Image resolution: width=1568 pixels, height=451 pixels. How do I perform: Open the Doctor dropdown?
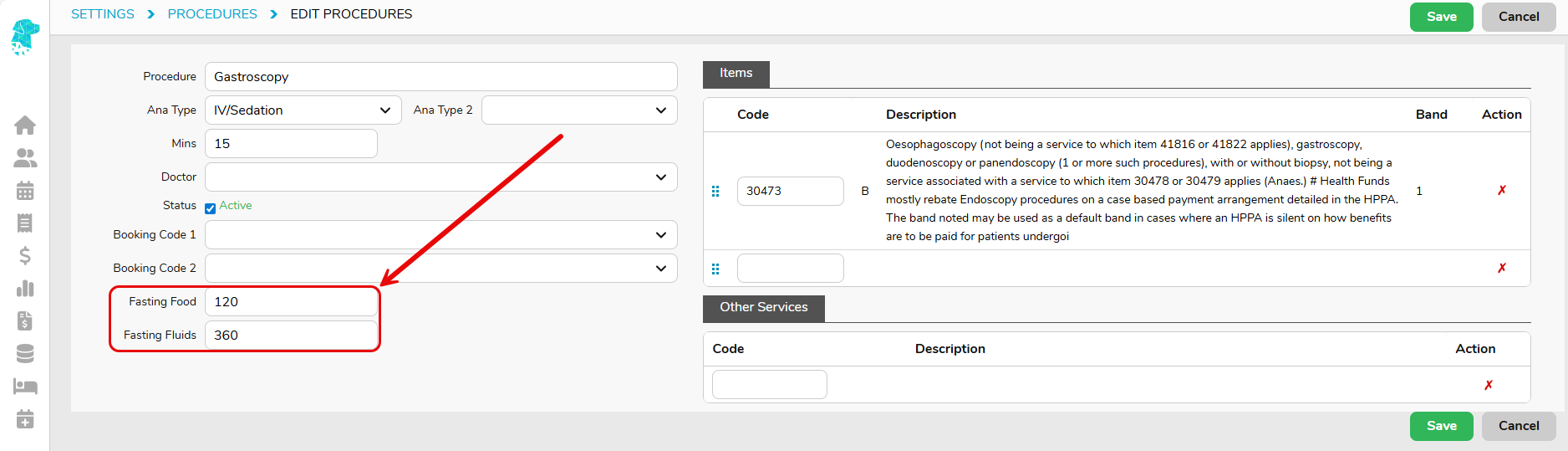440,177
